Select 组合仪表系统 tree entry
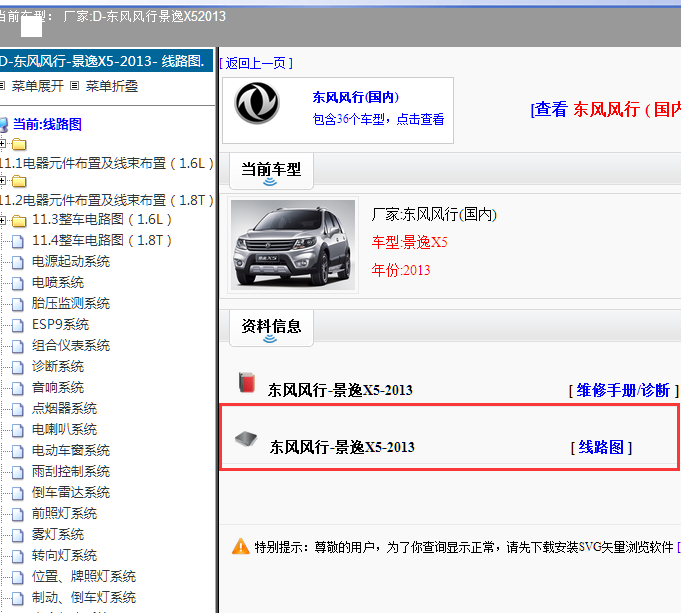 click(x=70, y=346)
